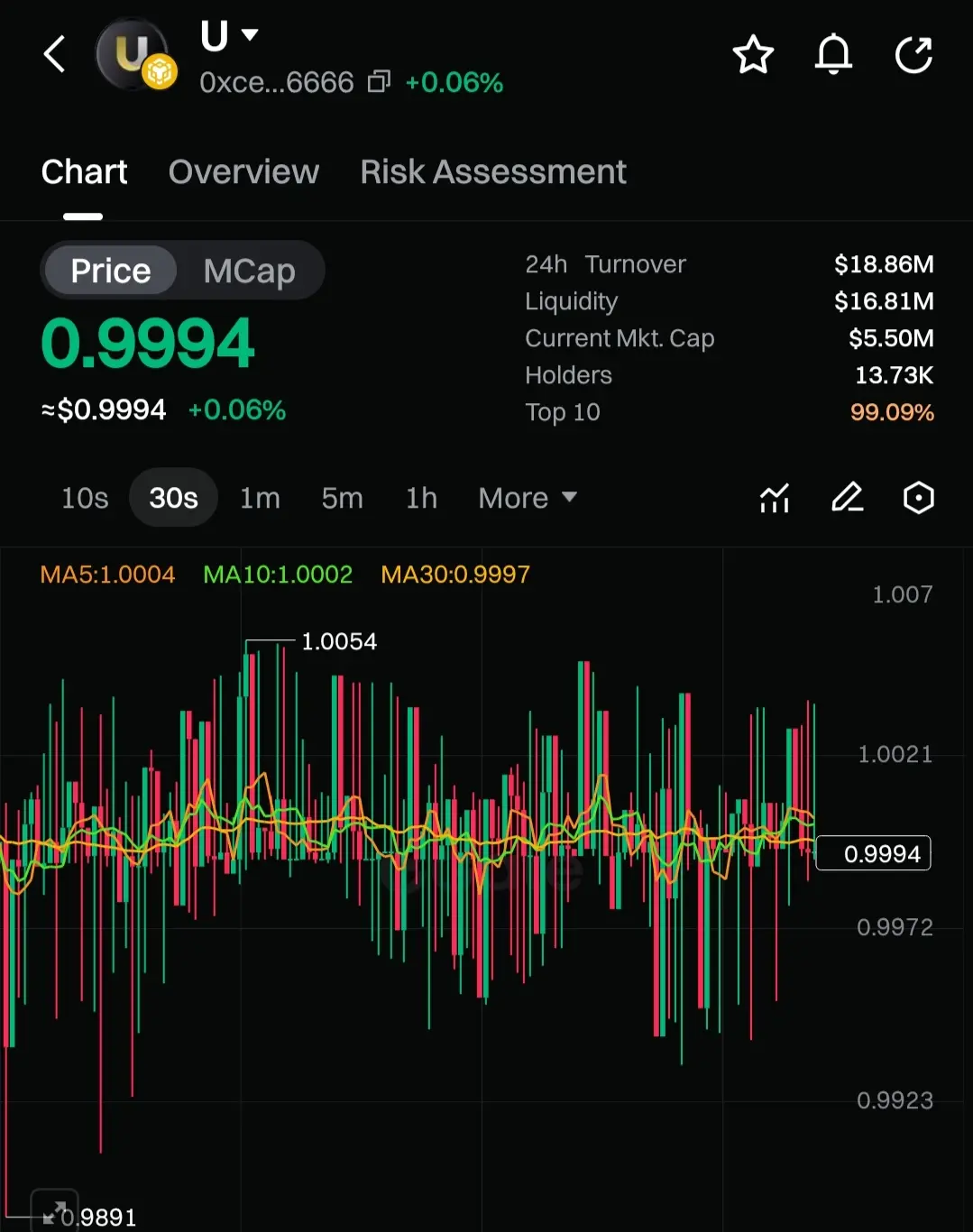973x1232 pixels.
Task: Expand chart to fullscreen
Action: point(55,1211)
